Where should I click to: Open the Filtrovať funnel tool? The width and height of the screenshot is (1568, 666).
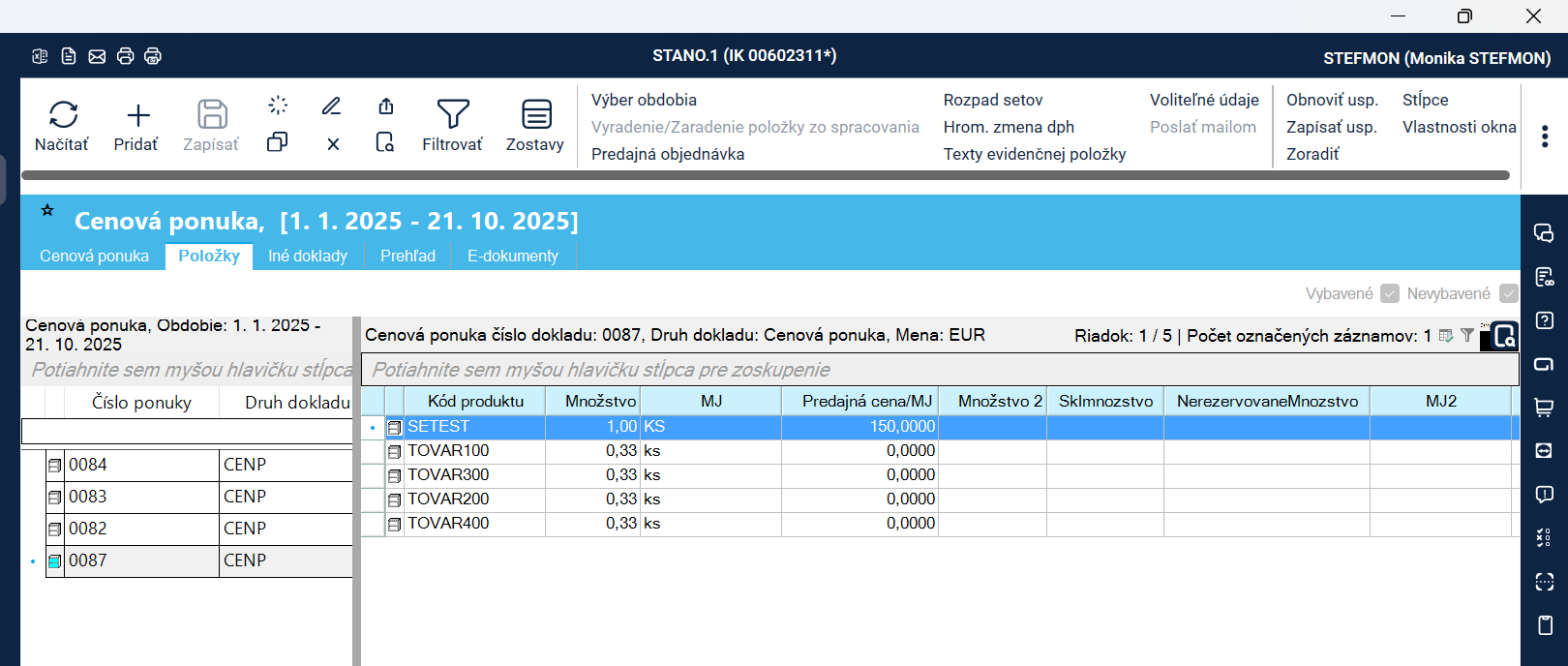452,114
